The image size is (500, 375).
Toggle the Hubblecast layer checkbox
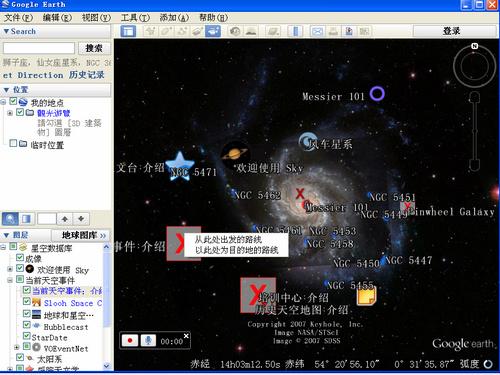pos(27,325)
